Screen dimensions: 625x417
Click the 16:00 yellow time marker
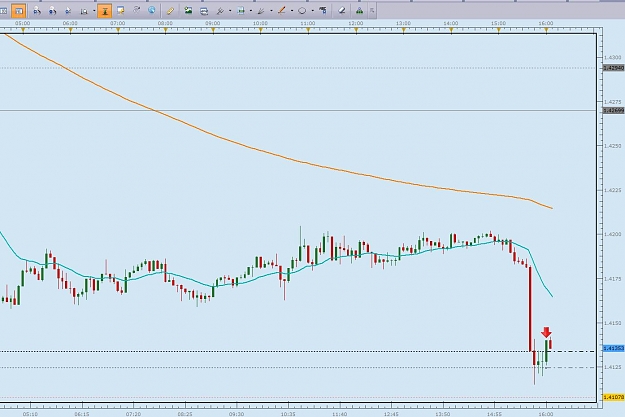pyautogui.click(x=546, y=30)
